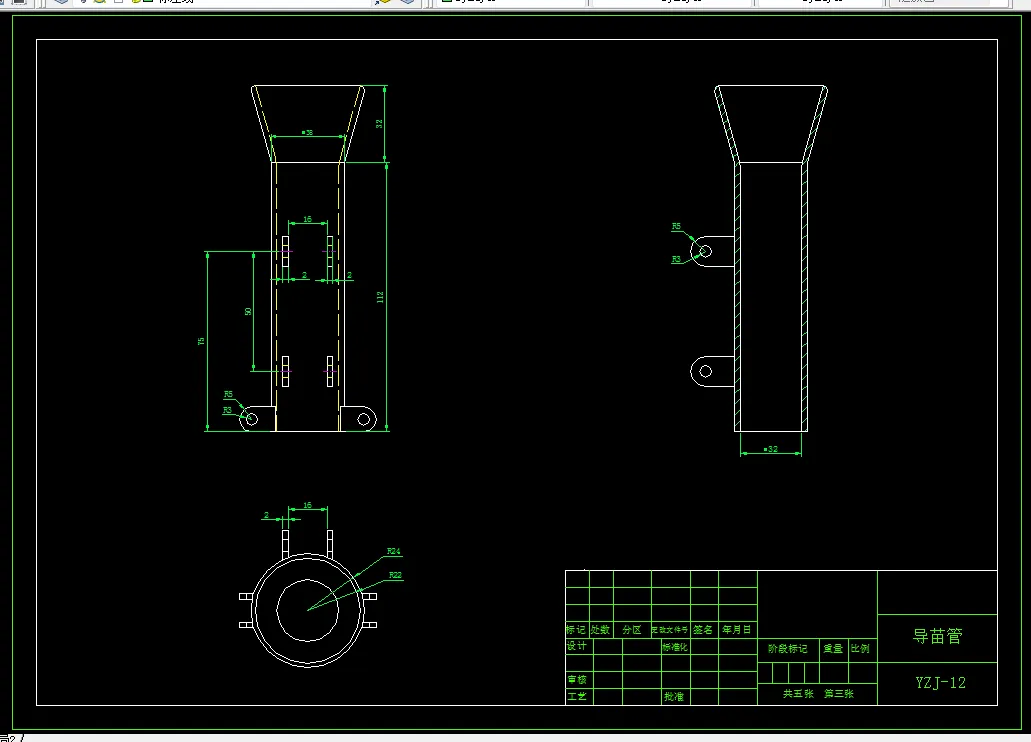Screen dimensions: 1031x742
Task: Select the drawing number YZJ-12
Action: (x=940, y=683)
